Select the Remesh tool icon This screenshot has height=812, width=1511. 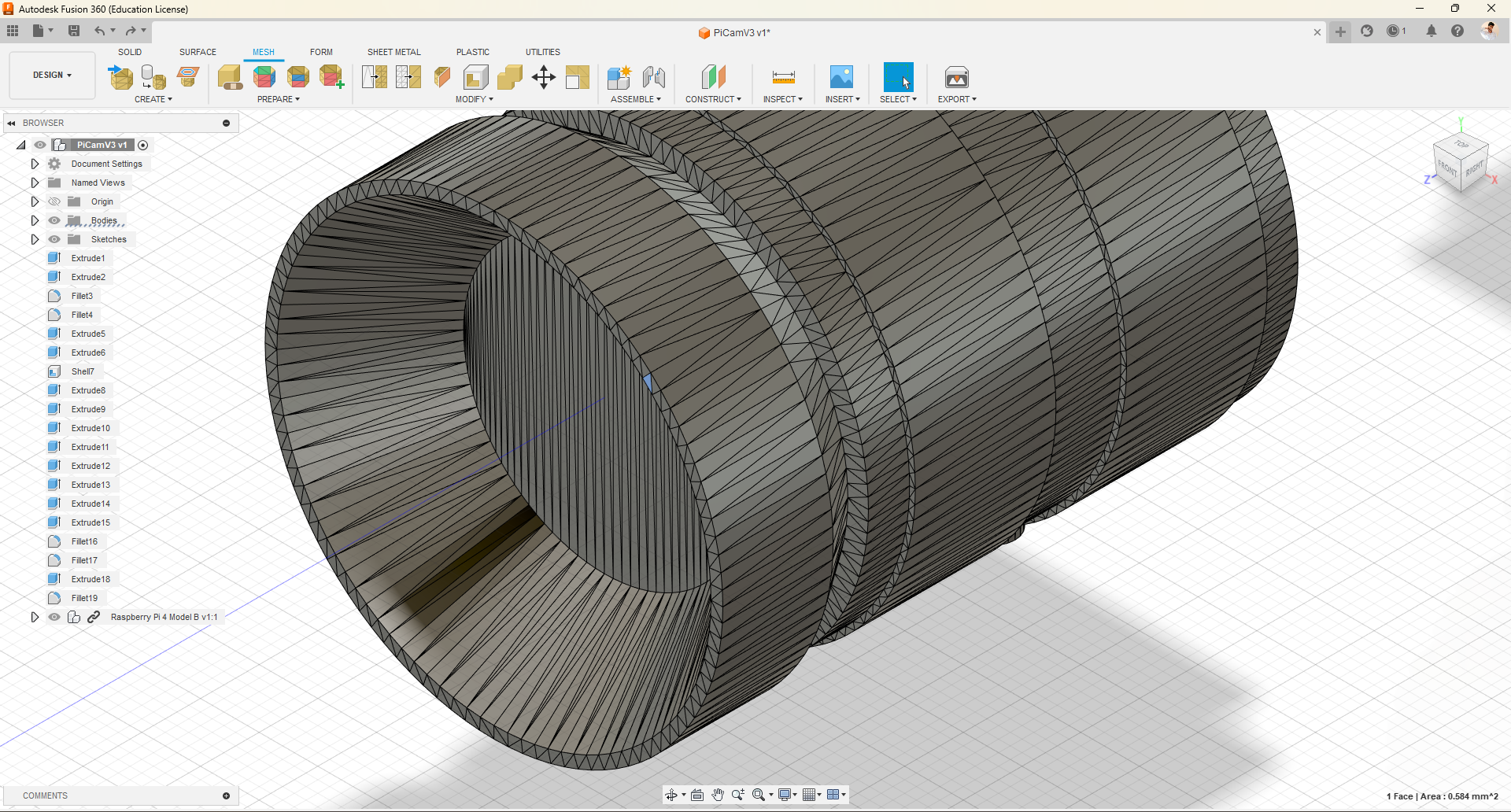[375, 77]
